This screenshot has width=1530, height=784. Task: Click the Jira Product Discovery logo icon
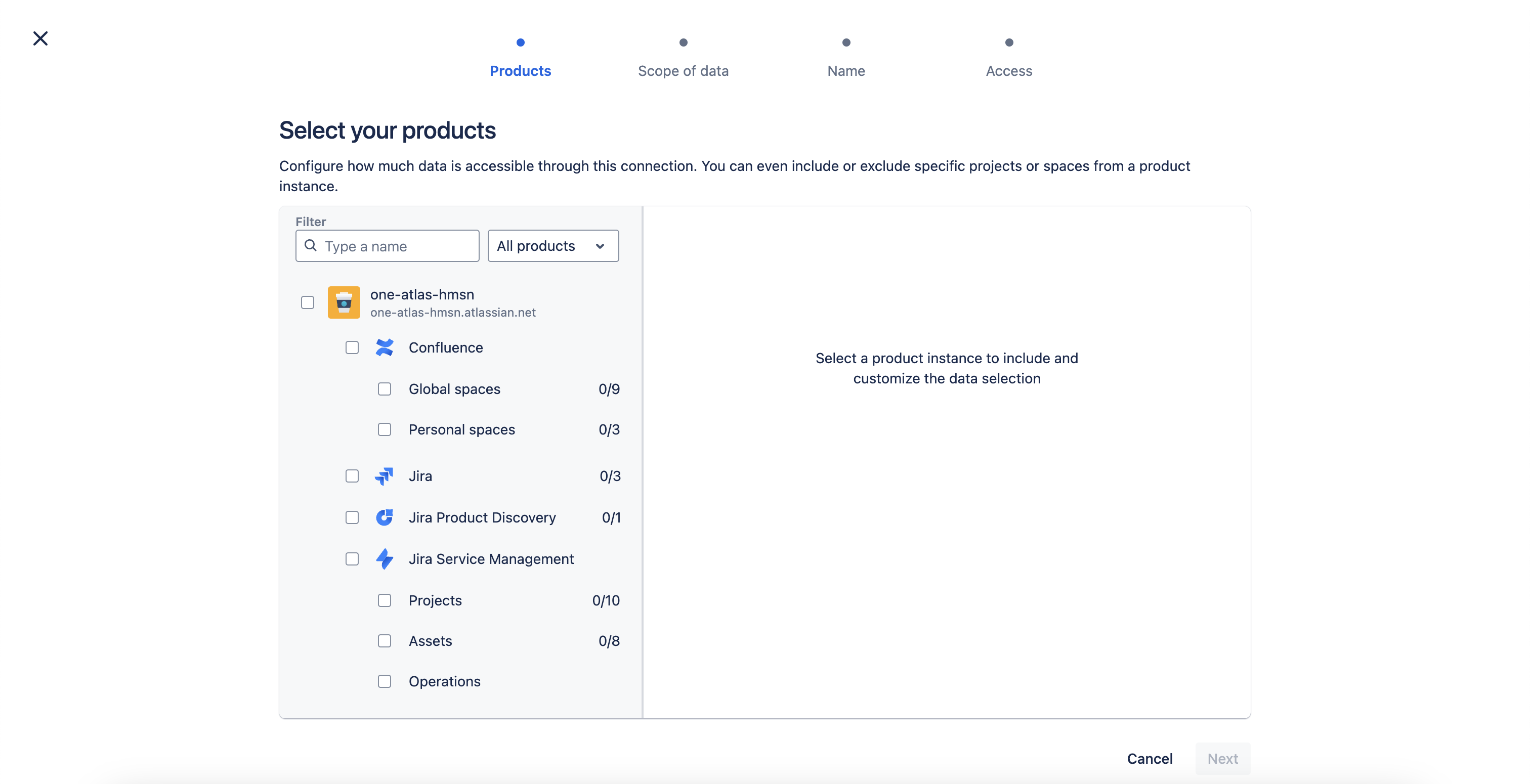pyautogui.click(x=385, y=517)
